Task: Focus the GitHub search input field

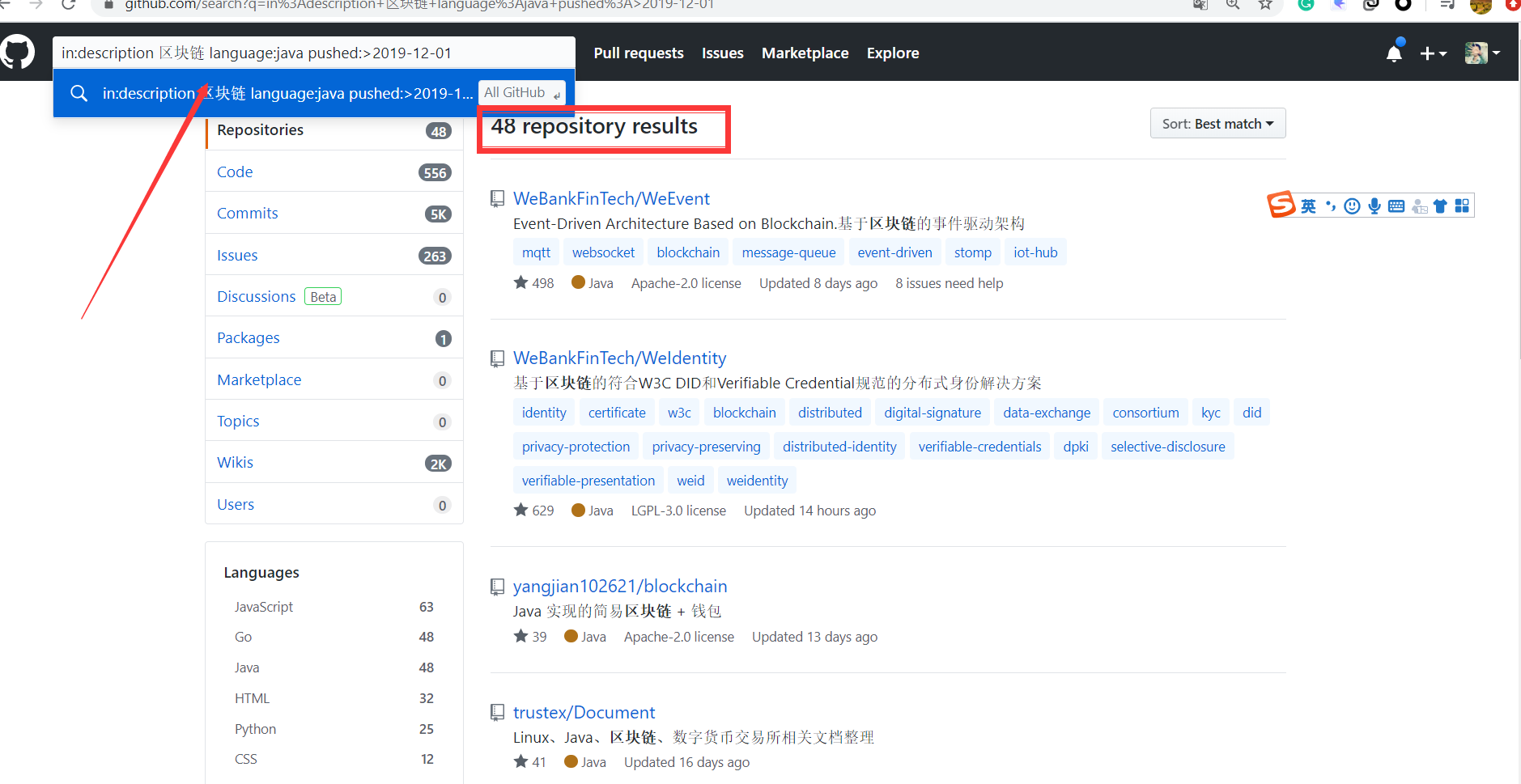Action: point(314,53)
